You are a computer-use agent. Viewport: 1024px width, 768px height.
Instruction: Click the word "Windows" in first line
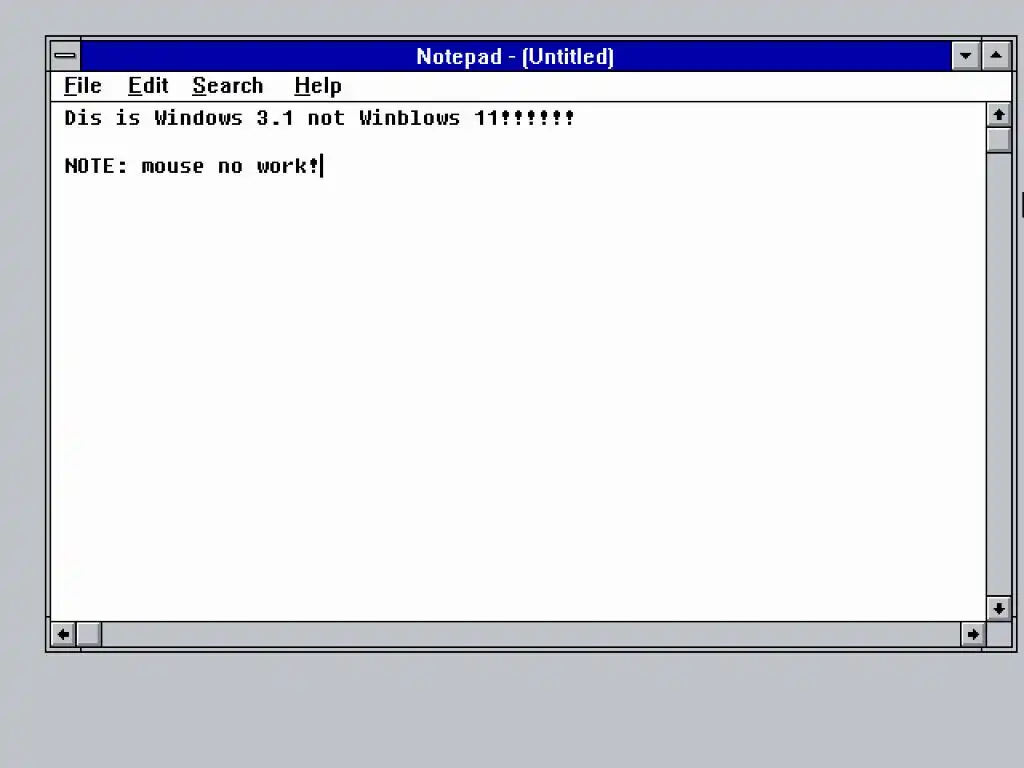[x=199, y=118]
